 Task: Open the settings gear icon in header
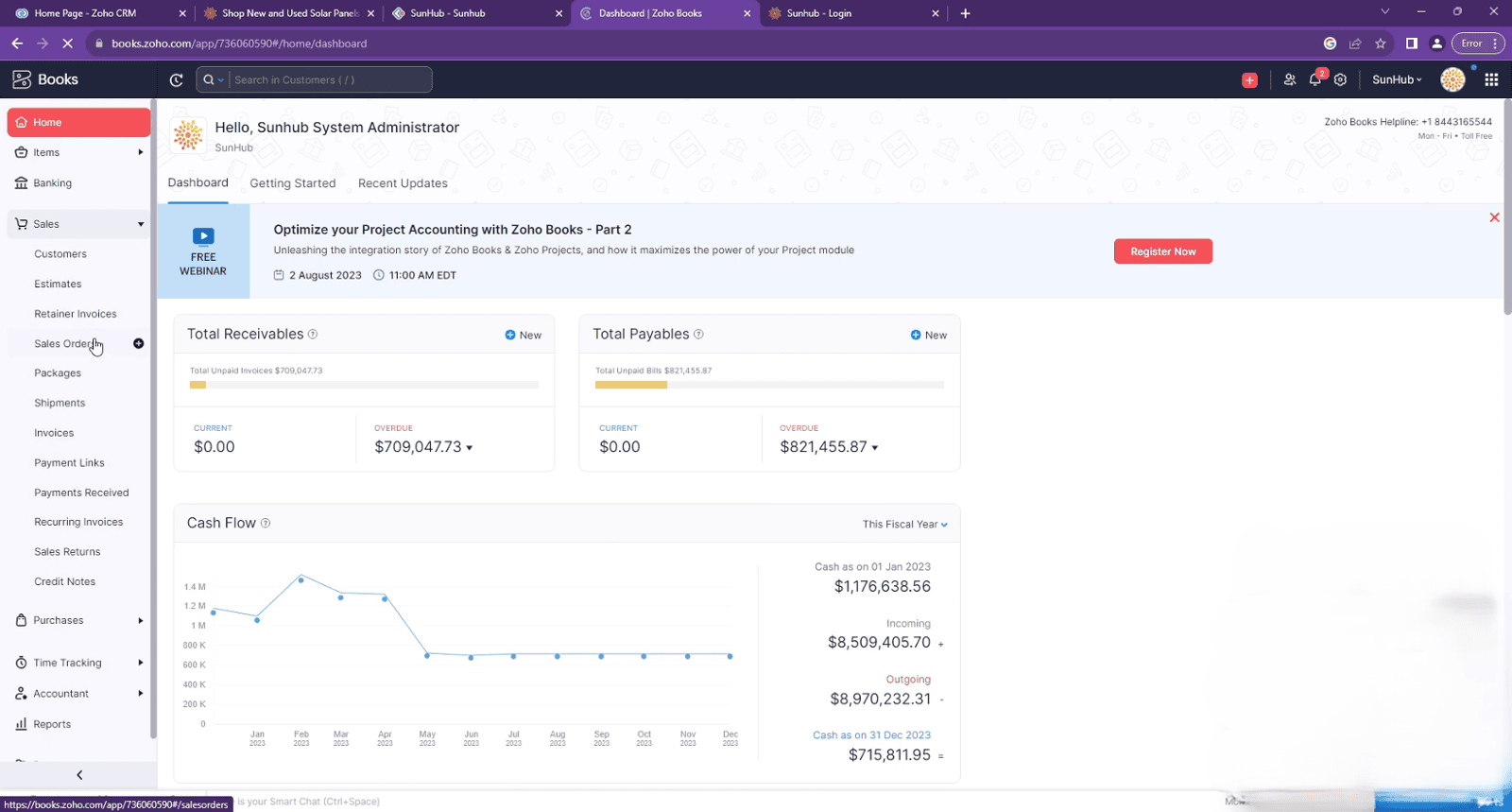(x=1340, y=80)
